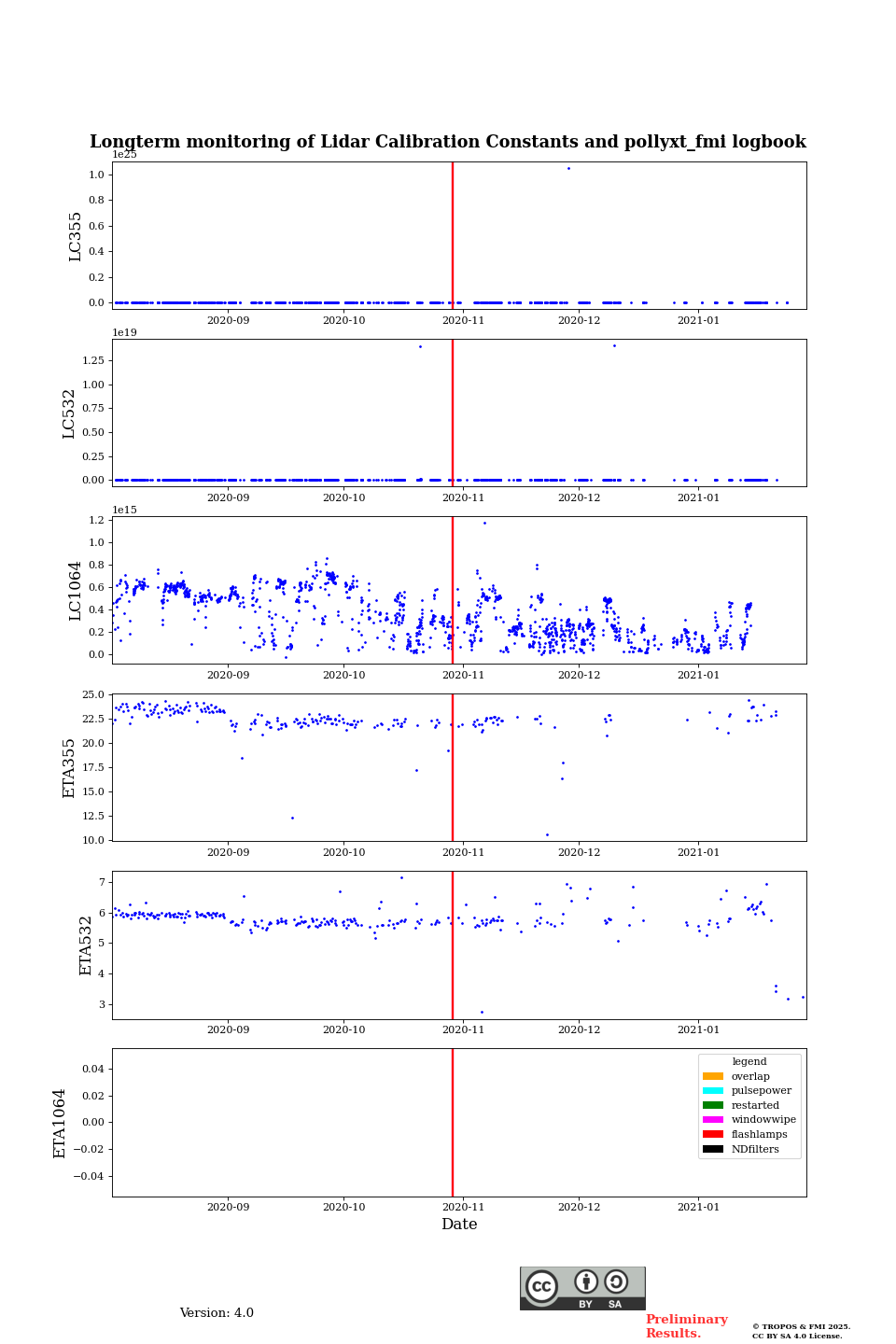Select the LC355 outlier point near 1.0
Viewport: 896px width, 1344px height.
pyautogui.click(x=568, y=168)
